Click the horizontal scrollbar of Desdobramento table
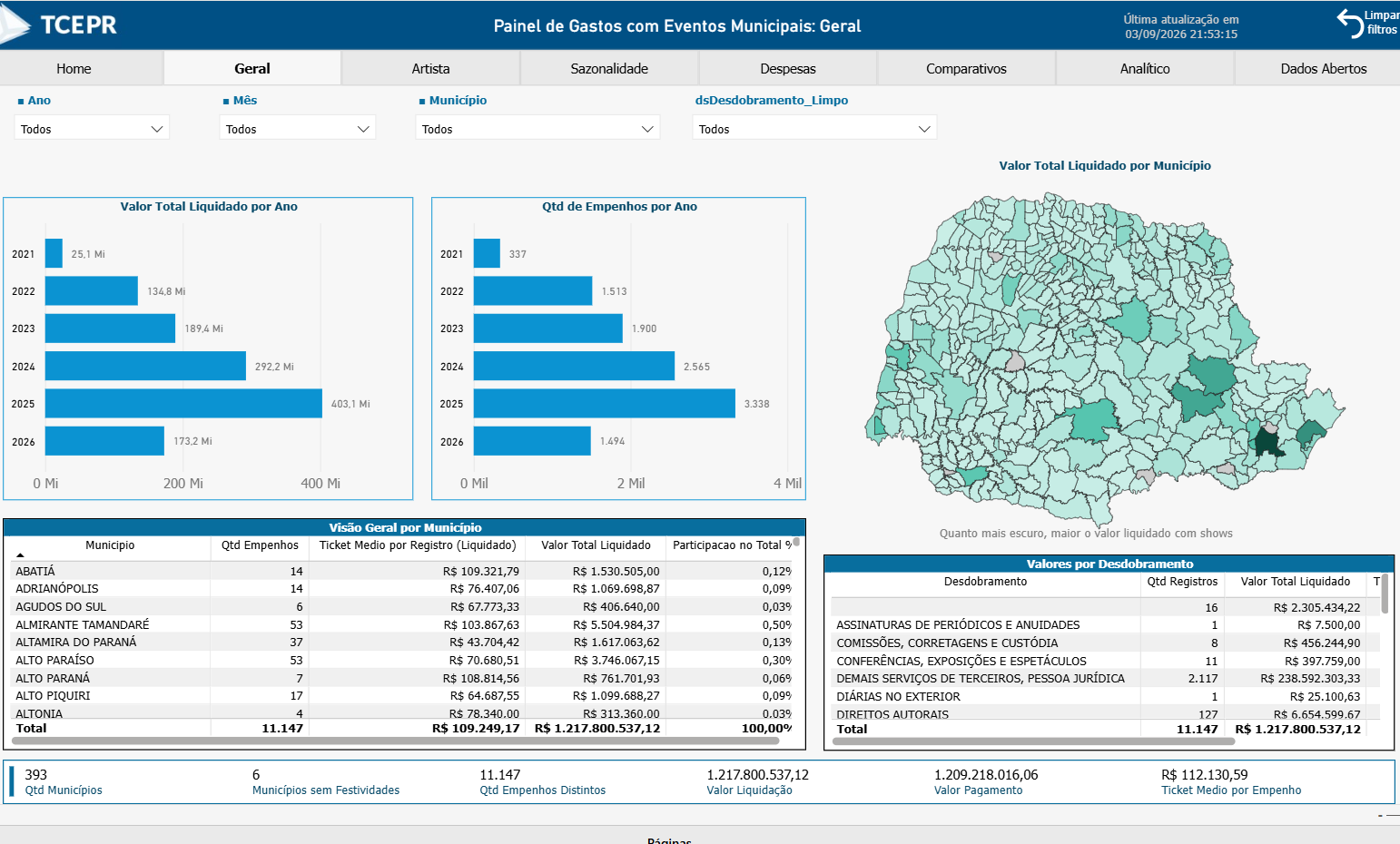 [x=1034, y=741]
